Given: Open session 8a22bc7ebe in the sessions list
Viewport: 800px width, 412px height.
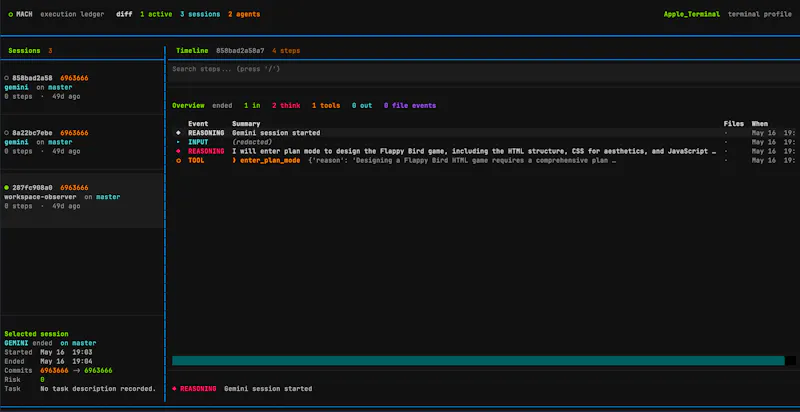Looking at the screenshot, I should pos(82,142).
